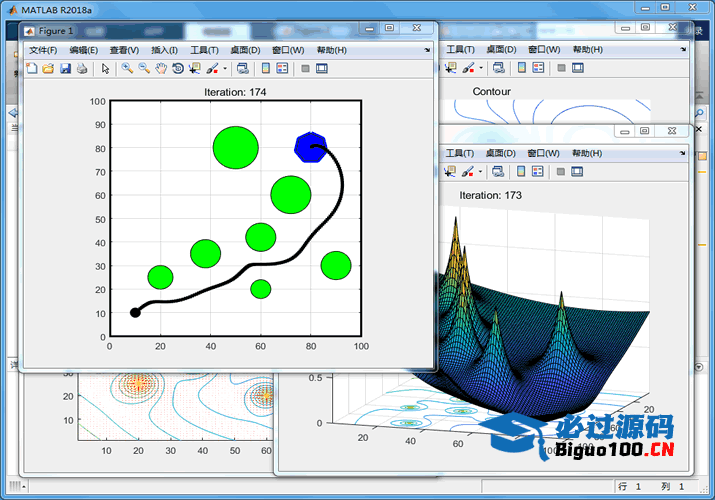Open 编辑(E) menu in Figure 1
The image size is (715, 500).
[83, 50]
